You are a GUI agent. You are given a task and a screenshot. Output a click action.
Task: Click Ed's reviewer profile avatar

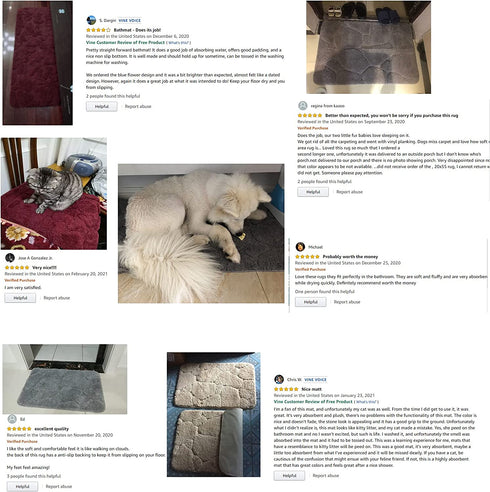tap(12, 419)
